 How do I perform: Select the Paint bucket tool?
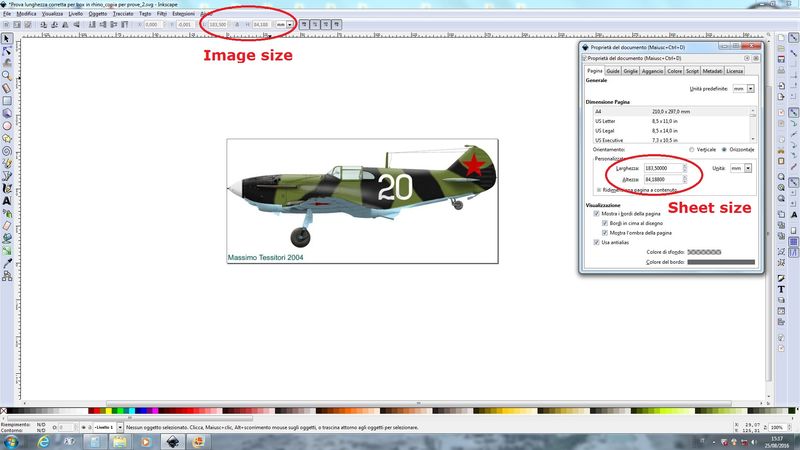7,238
